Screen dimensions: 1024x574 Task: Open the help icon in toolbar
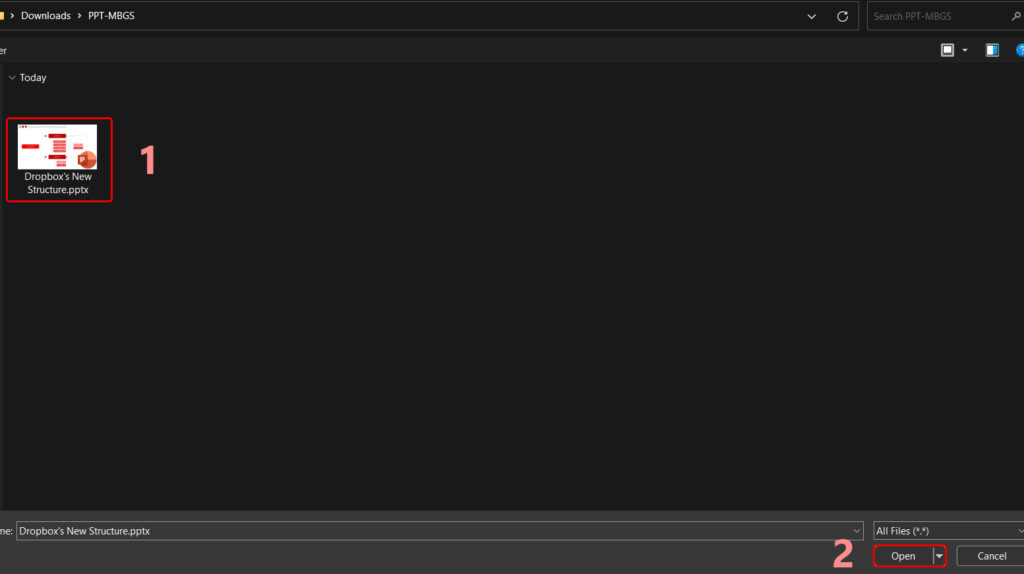1020,50
